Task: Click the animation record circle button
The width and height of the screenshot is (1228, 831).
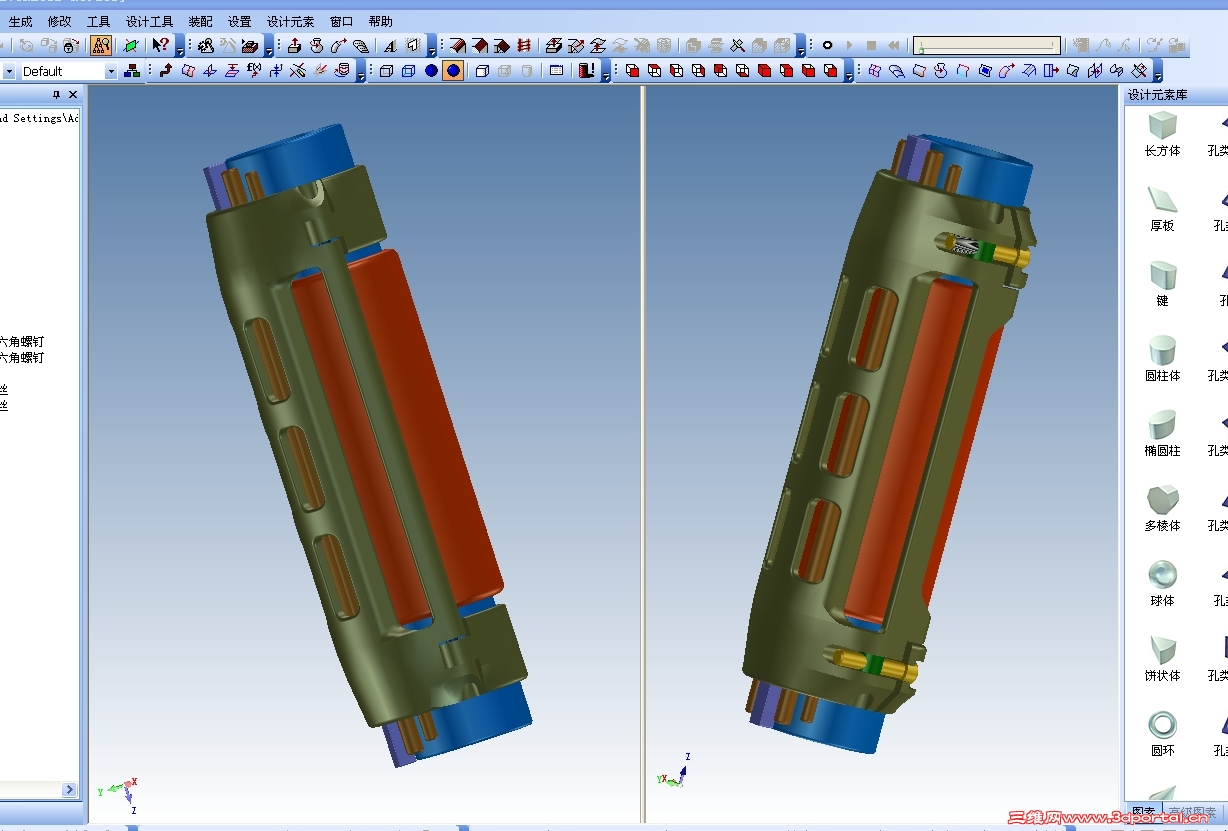Action: coord(827,45)
